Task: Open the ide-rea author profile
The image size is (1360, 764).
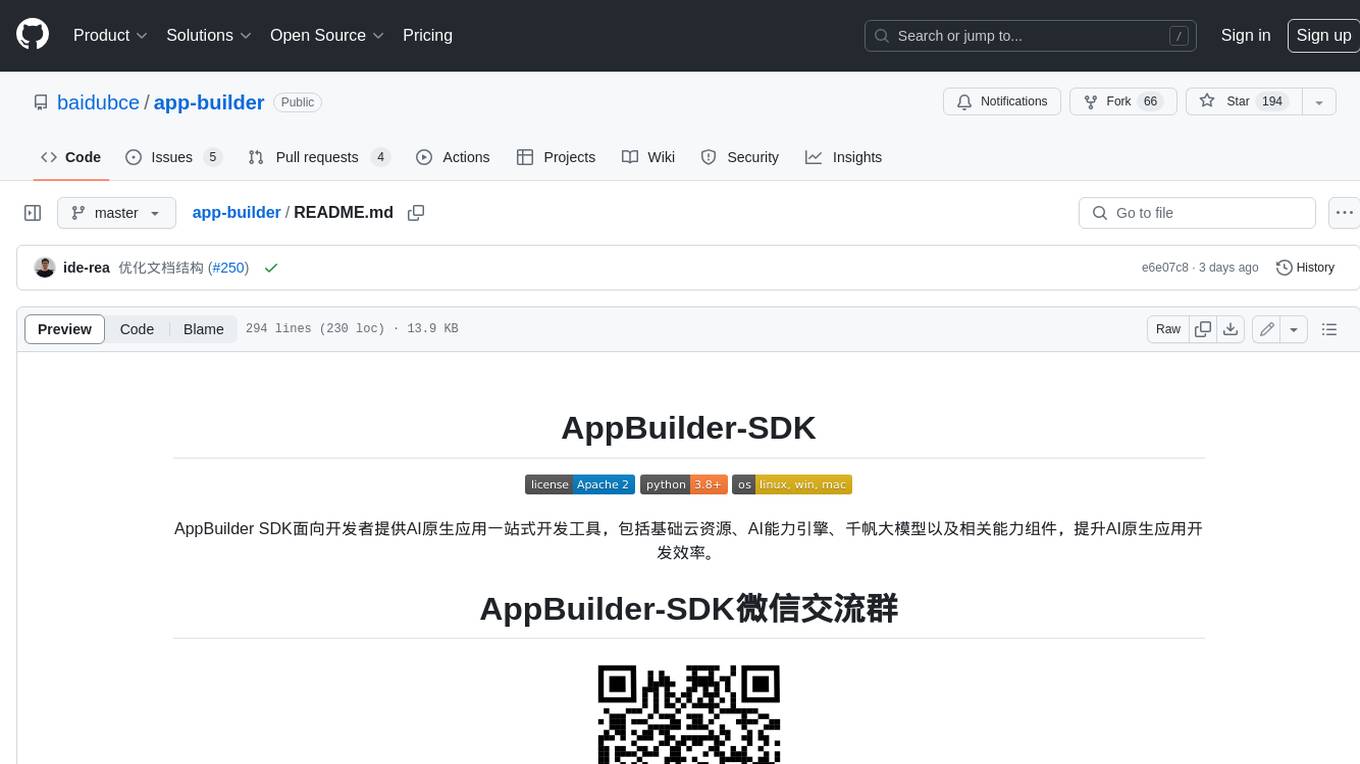Action: click(86, 268)
